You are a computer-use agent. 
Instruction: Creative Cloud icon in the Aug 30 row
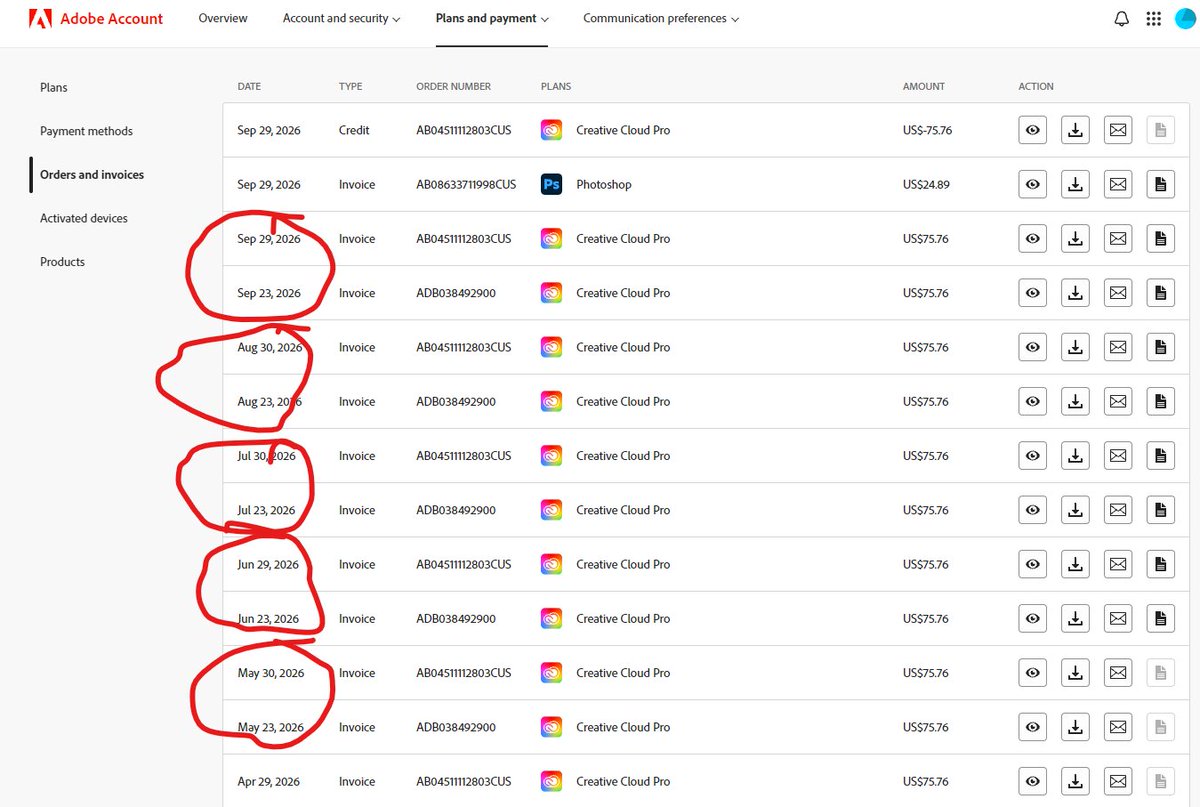[x=551, y=347]
